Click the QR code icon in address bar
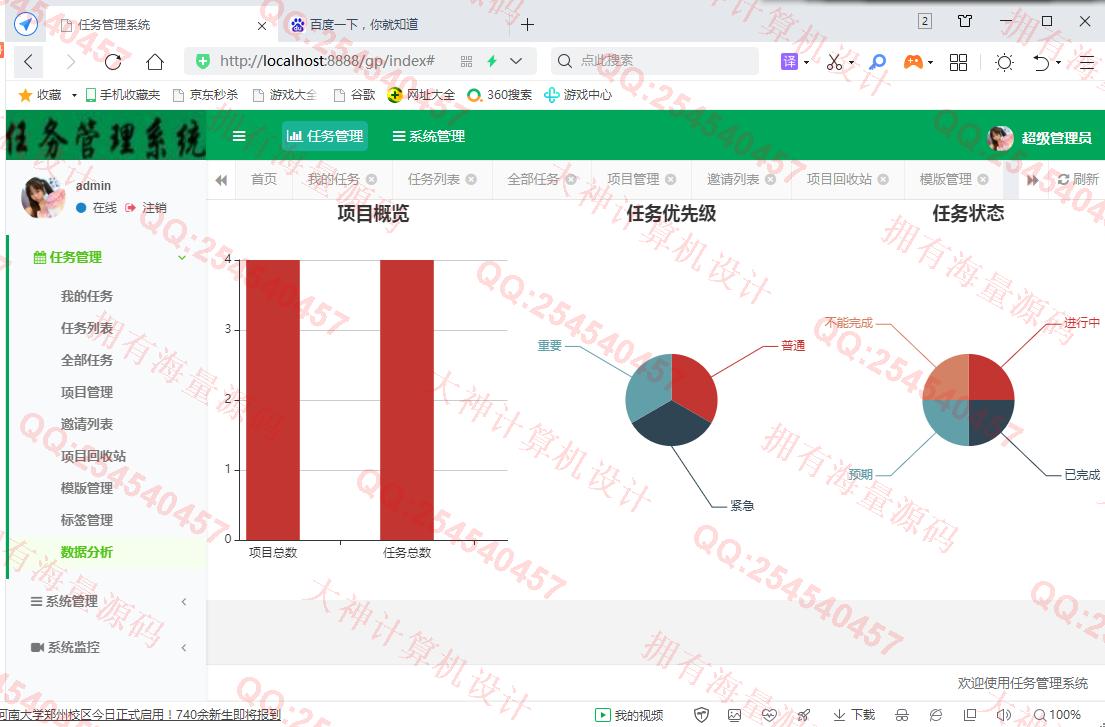 coord(466,62)
